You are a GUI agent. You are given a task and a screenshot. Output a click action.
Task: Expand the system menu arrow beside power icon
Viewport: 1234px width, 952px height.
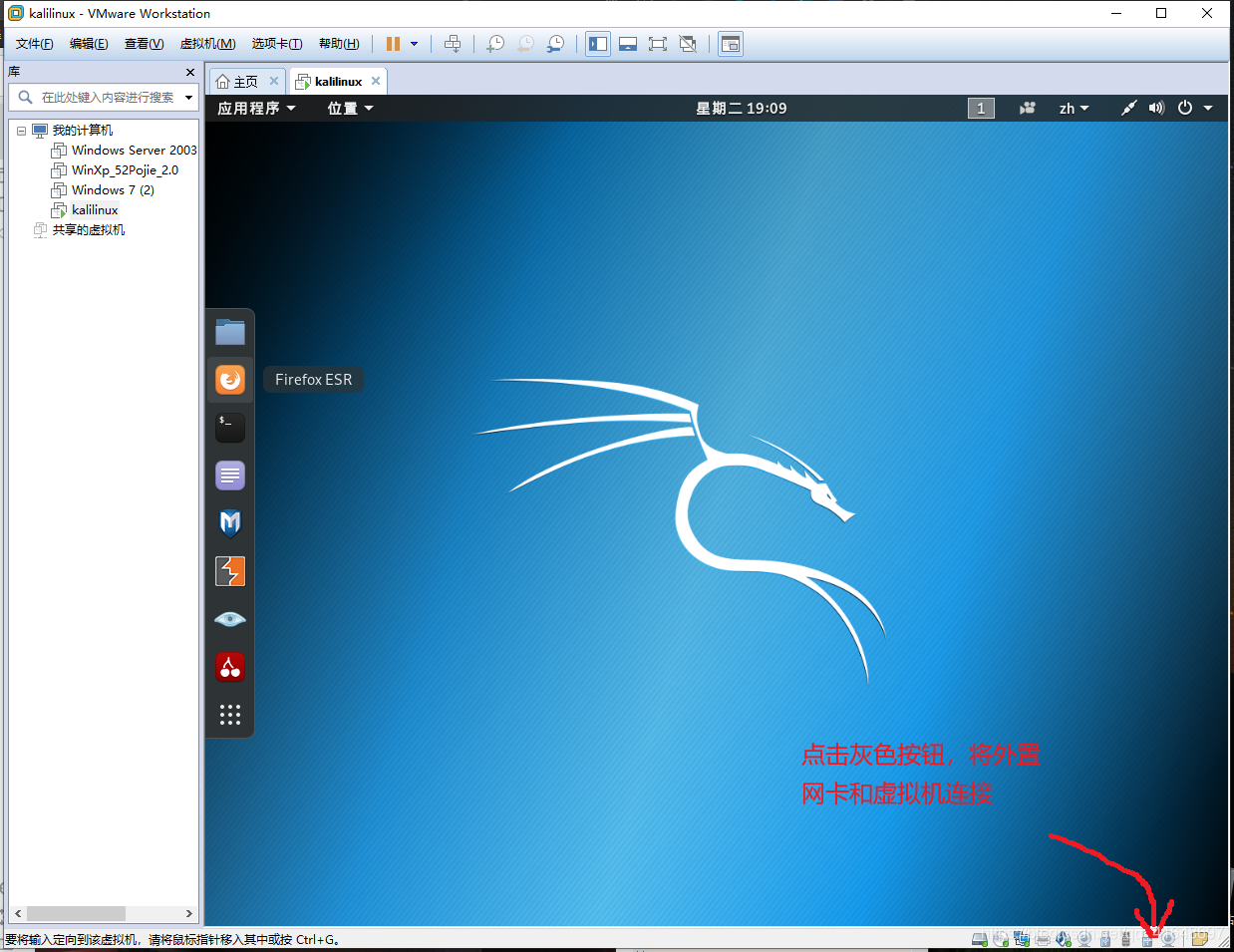1208,108
